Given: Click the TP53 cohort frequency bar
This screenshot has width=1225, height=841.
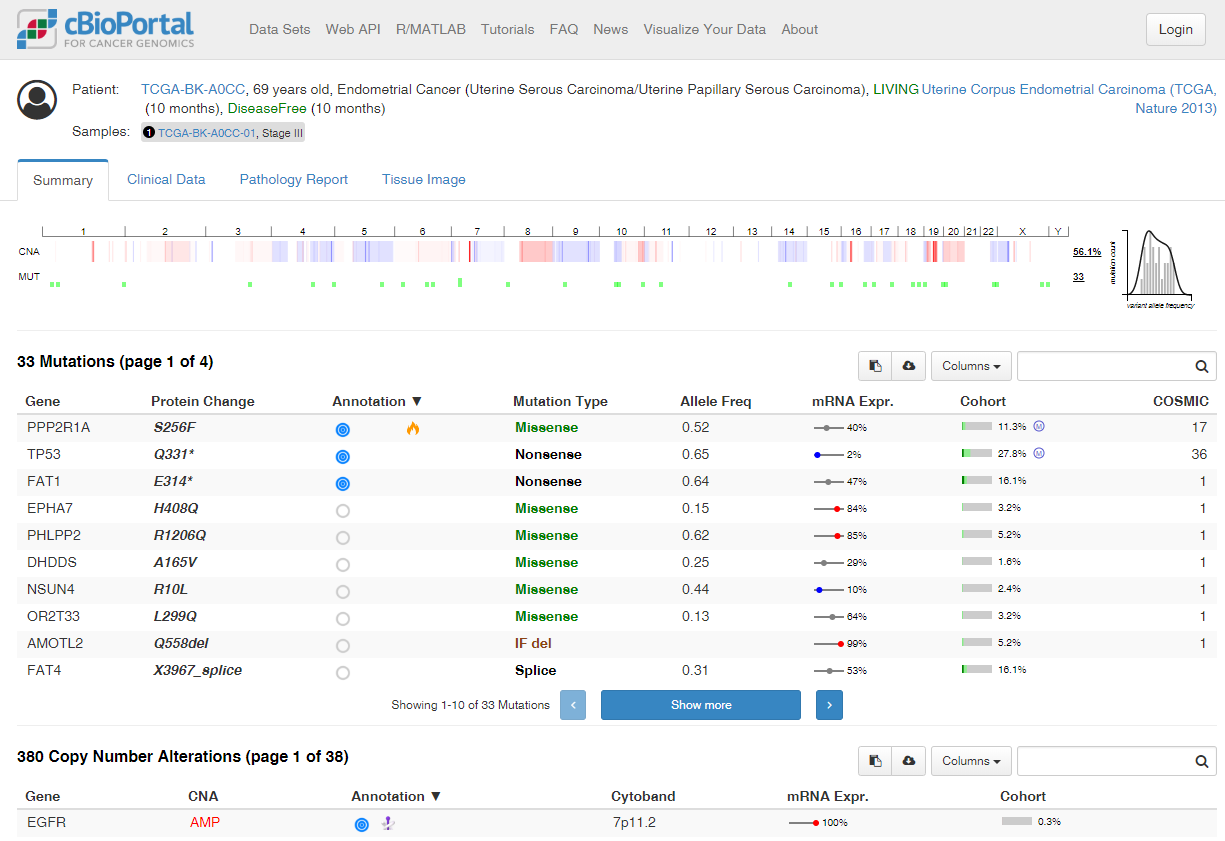Looking at the screenshot, I should pyautogui.click(x=977, y=454).
